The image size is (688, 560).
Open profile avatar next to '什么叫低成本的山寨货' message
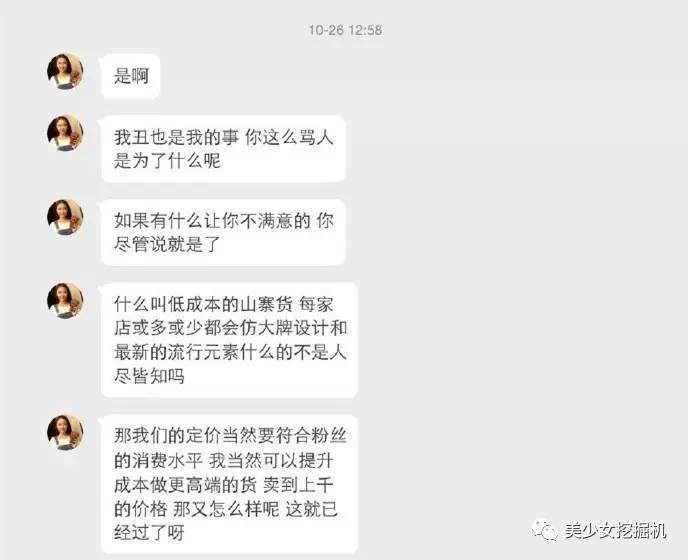click(65, 300)
